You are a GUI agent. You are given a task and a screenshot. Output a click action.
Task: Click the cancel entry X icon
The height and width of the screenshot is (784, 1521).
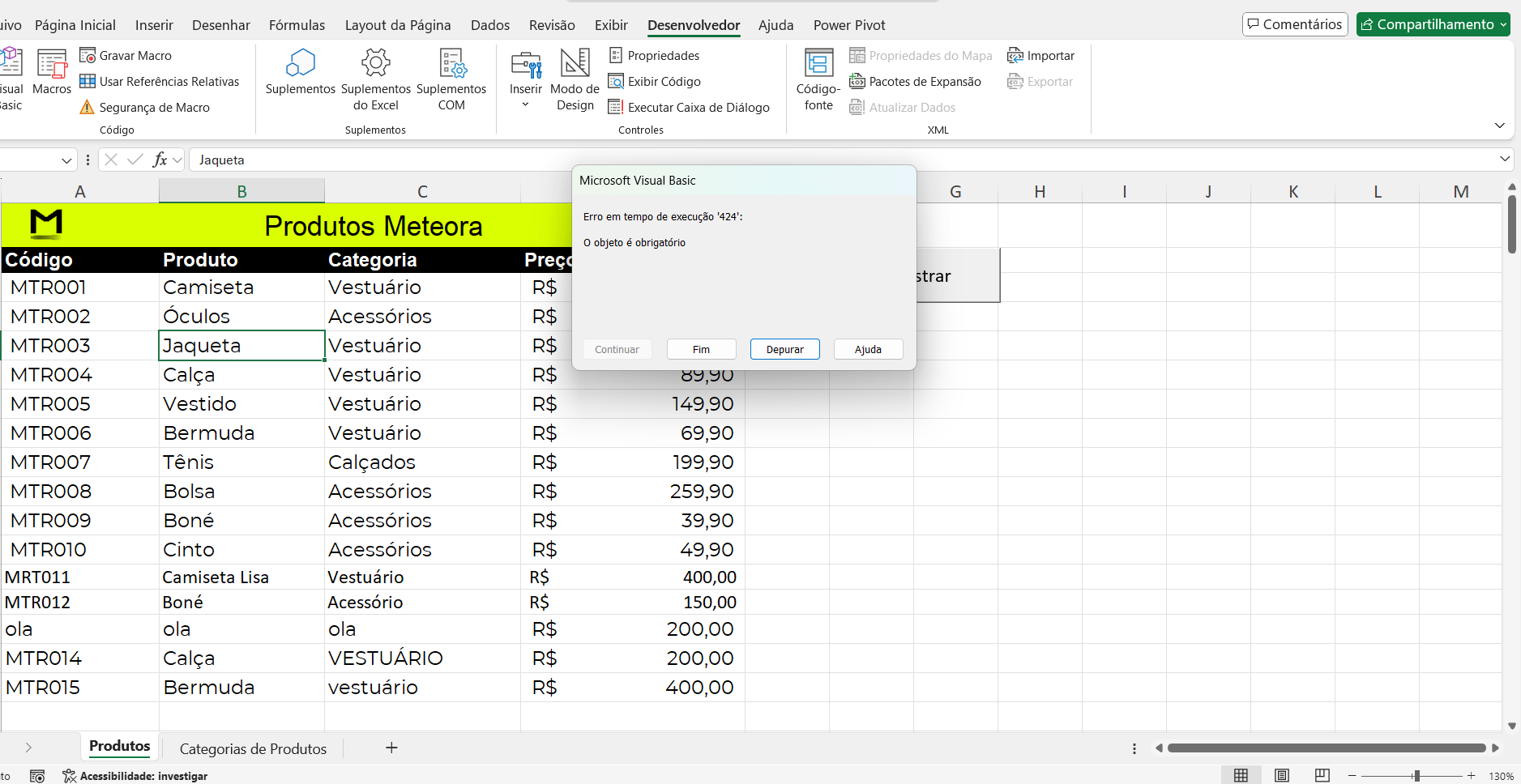(x=111, y=160)
